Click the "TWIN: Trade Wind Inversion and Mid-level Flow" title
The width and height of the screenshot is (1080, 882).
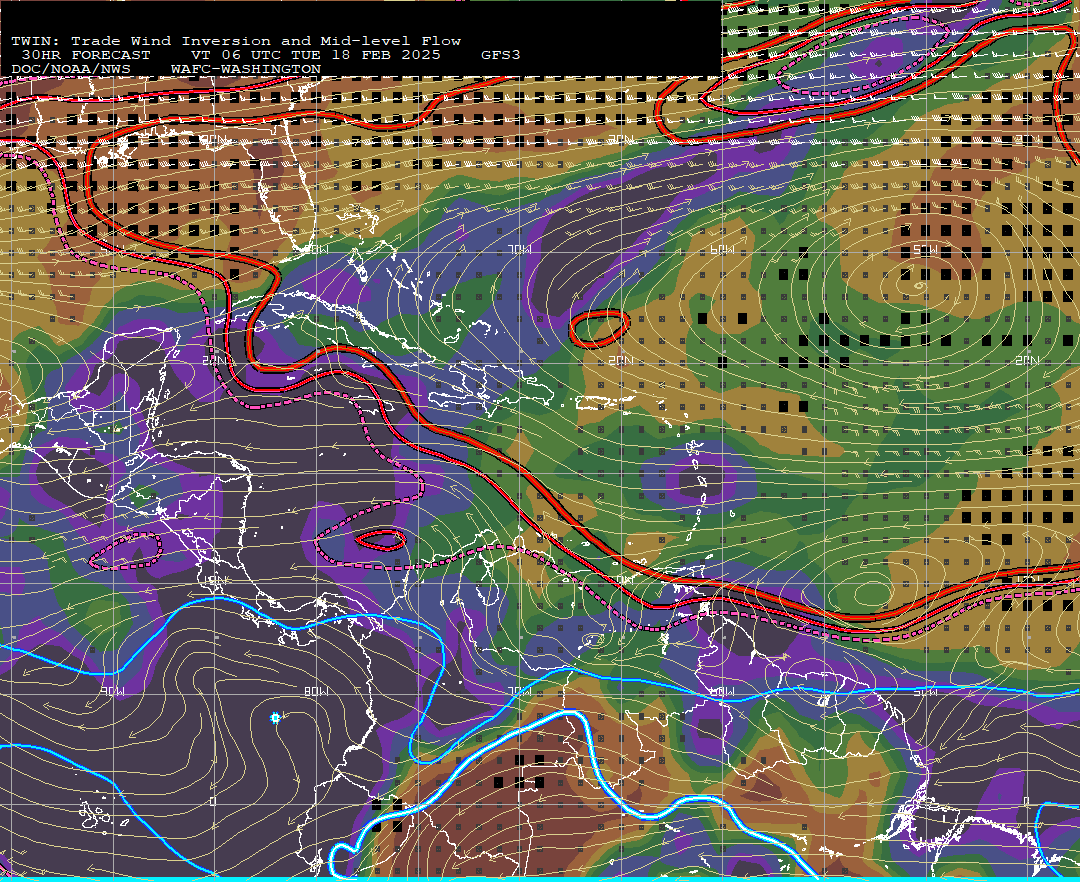click(x=236, y=41)
